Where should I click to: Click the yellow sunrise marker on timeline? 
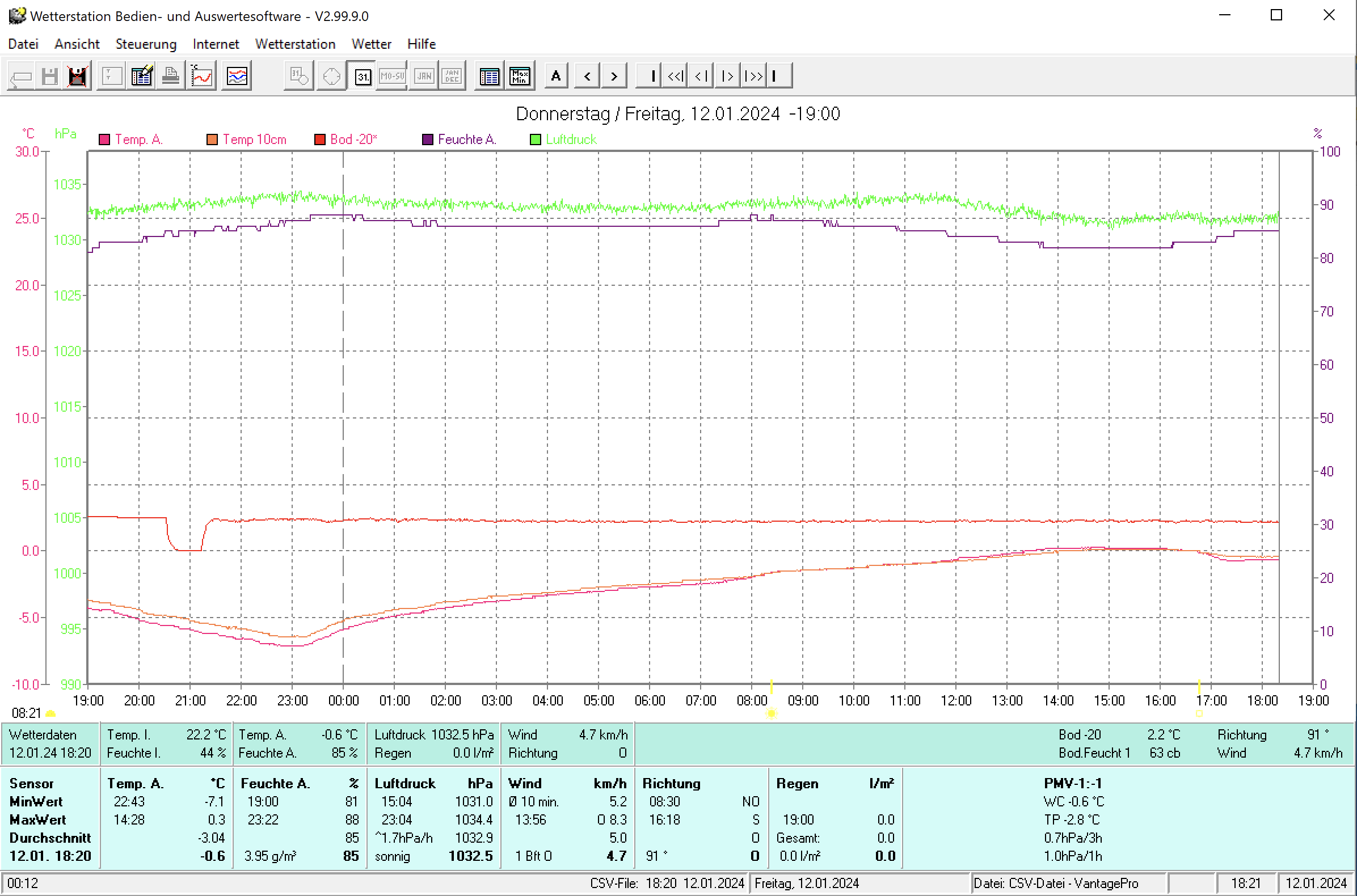pyautogui.click(x=771, y=713)
